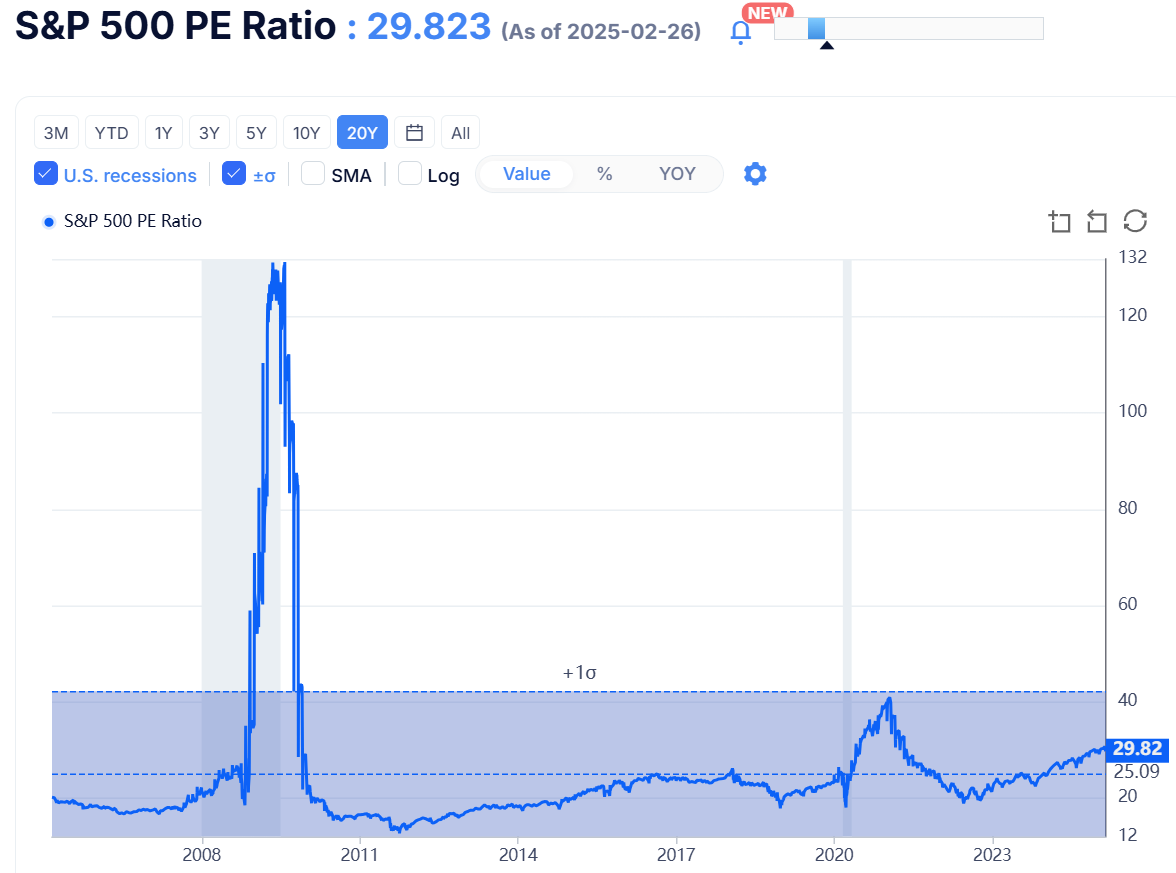Click the ±σ label text
This screenshot has width=1176, height=873.
264,176
